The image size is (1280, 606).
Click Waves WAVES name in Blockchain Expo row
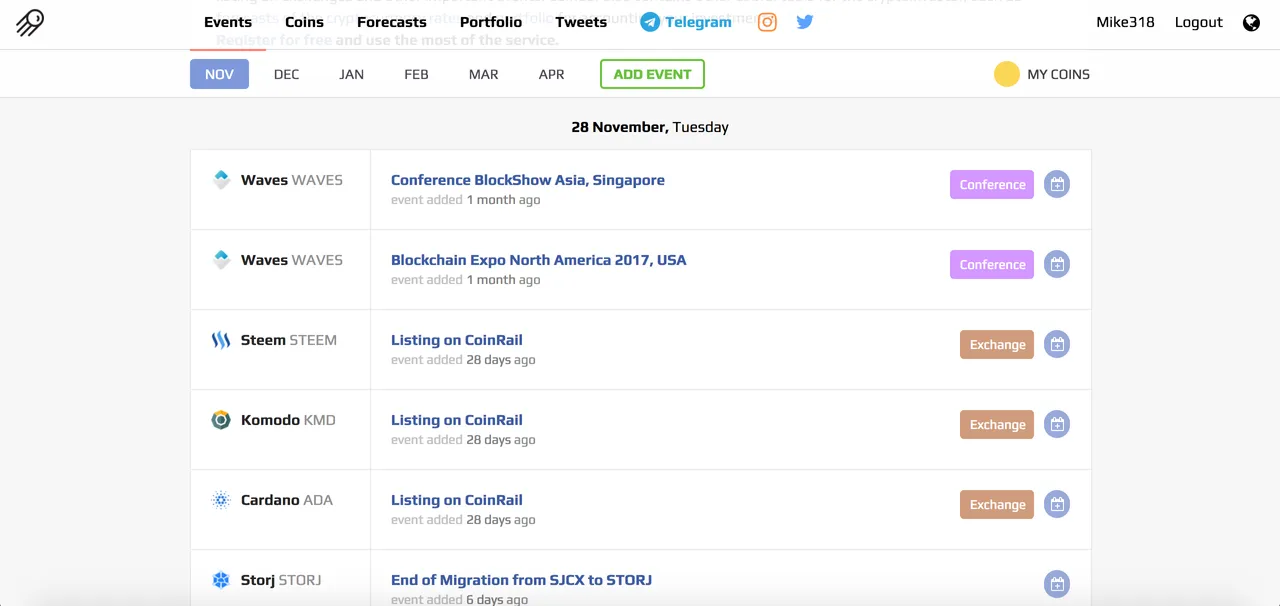tap(291, 260)
